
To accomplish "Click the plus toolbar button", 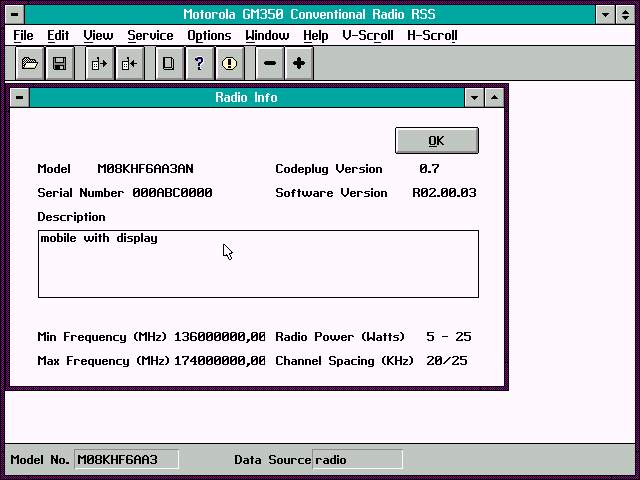I will click(x=299, y=63).
